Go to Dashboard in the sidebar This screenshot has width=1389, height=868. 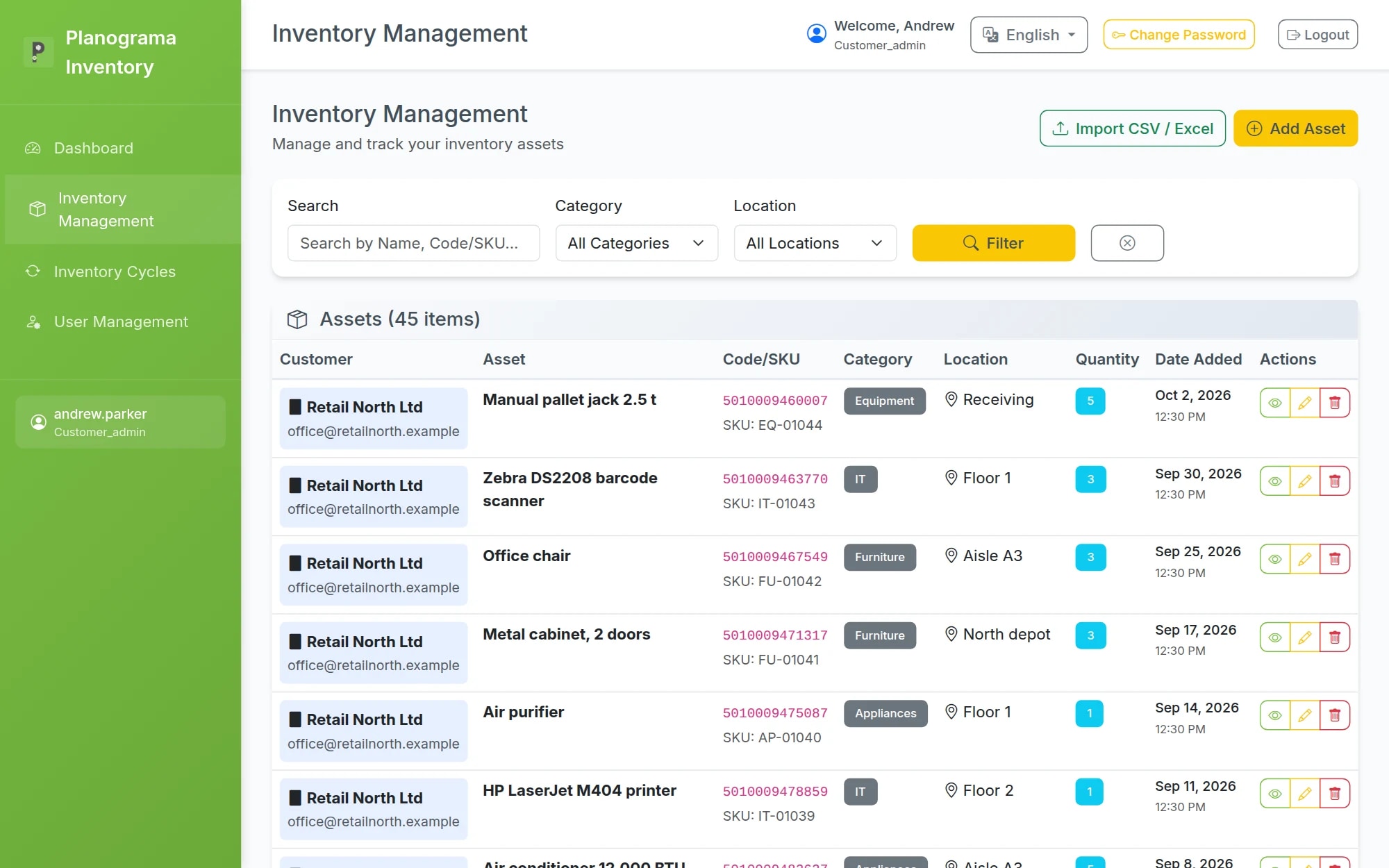[x=121, y=148]
